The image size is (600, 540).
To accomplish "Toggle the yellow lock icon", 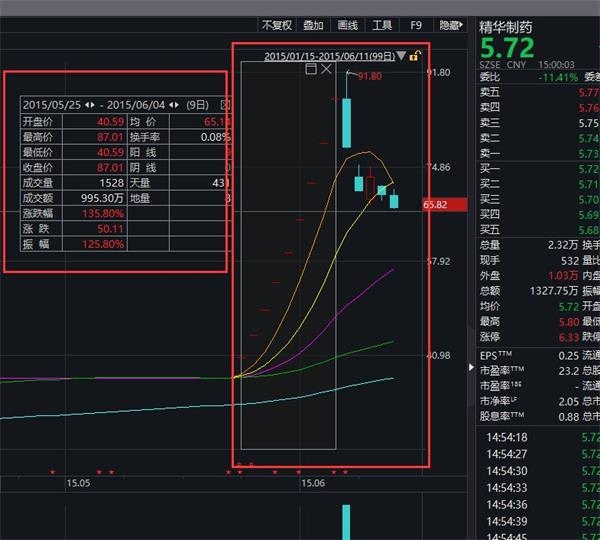I will (414, 56).
